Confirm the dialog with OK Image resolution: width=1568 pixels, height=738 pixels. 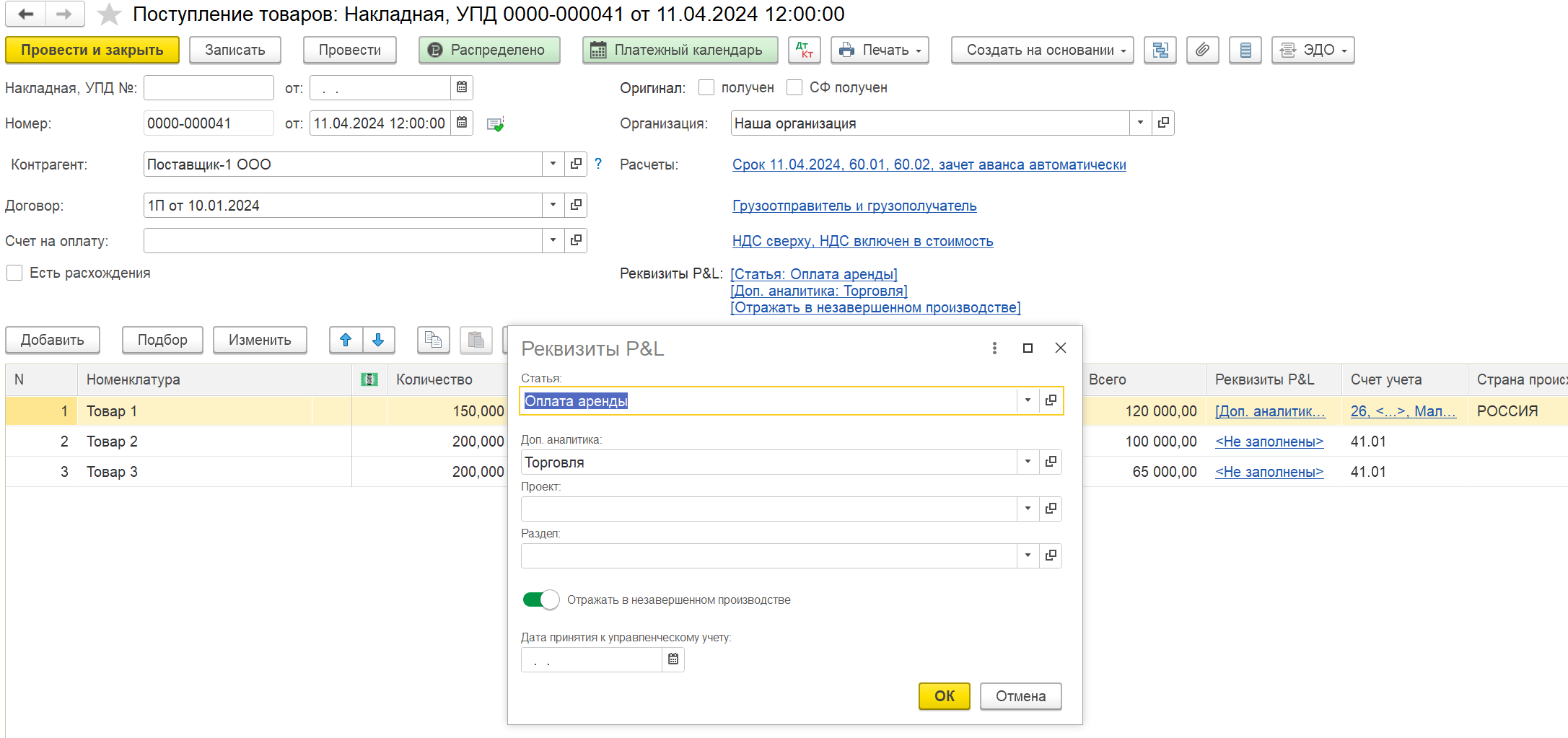coord(944,696)
